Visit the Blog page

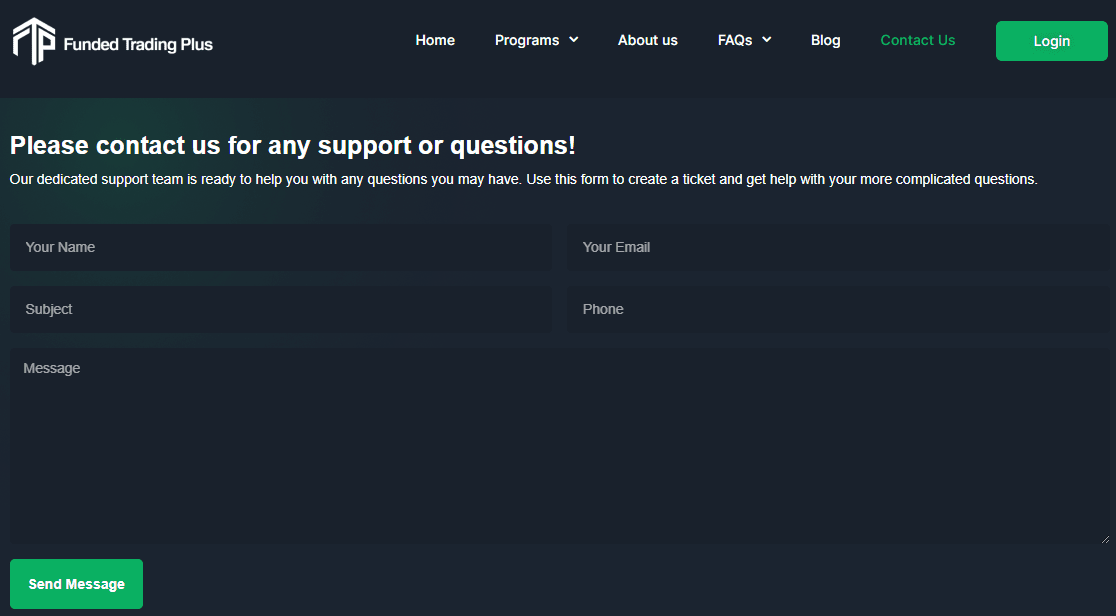[x=826, y=41]
